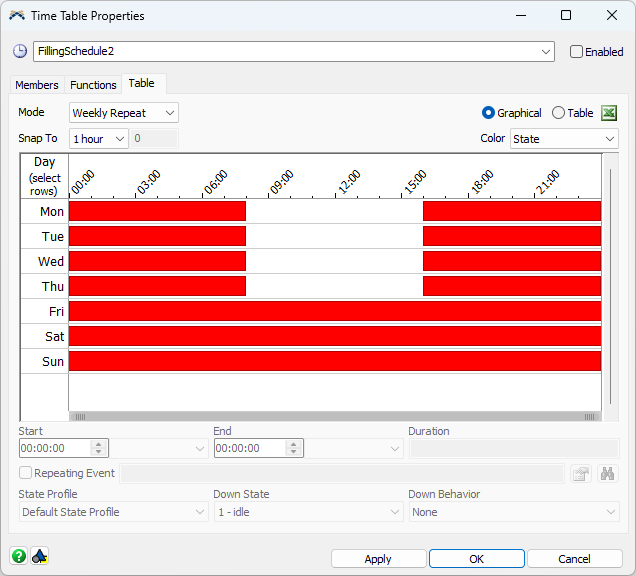Select the Fri row header
Image resolution: width=636 pixels, height=576 pixels.
point(45,311)
